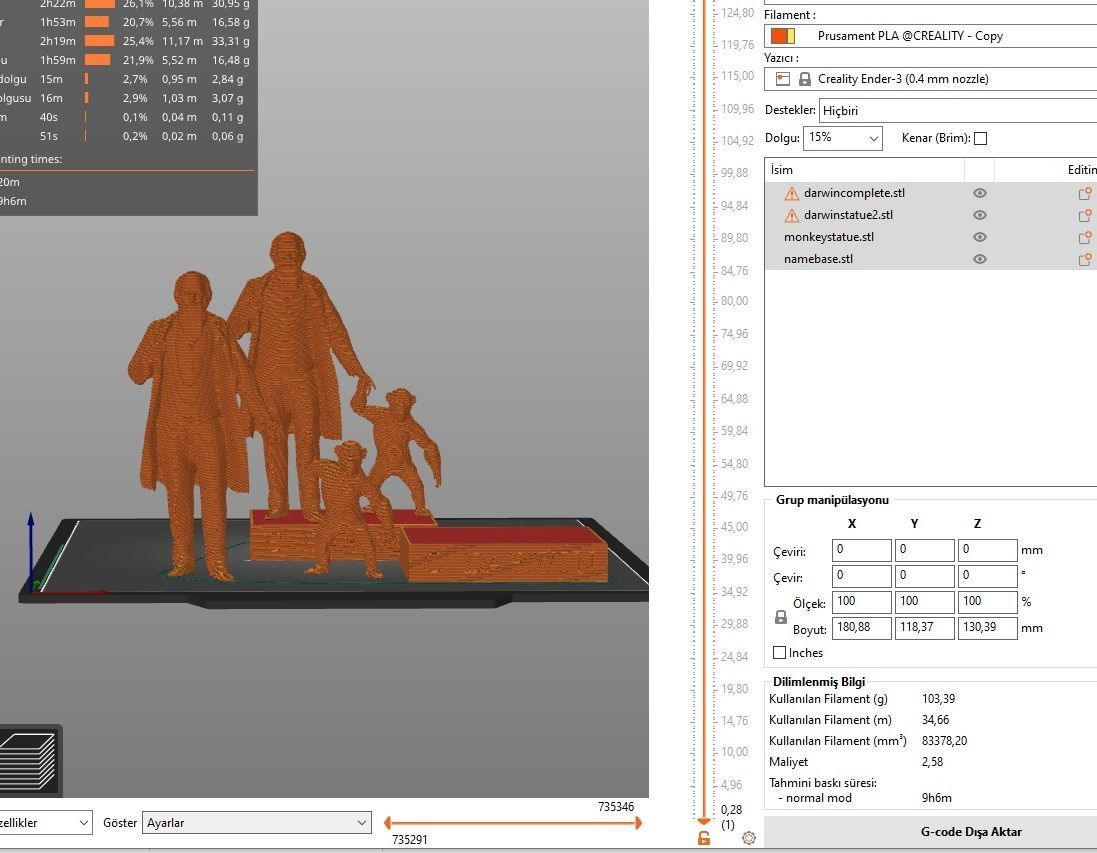Open the layer slider settings gear icon
Viewport: 1097px width, 853px height.
pyautogui.click(x=749, y=838)
